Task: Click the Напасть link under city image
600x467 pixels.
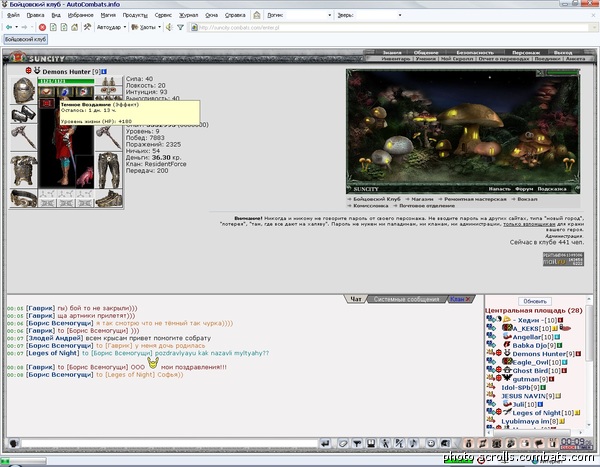Action: (x=500, y=189)
